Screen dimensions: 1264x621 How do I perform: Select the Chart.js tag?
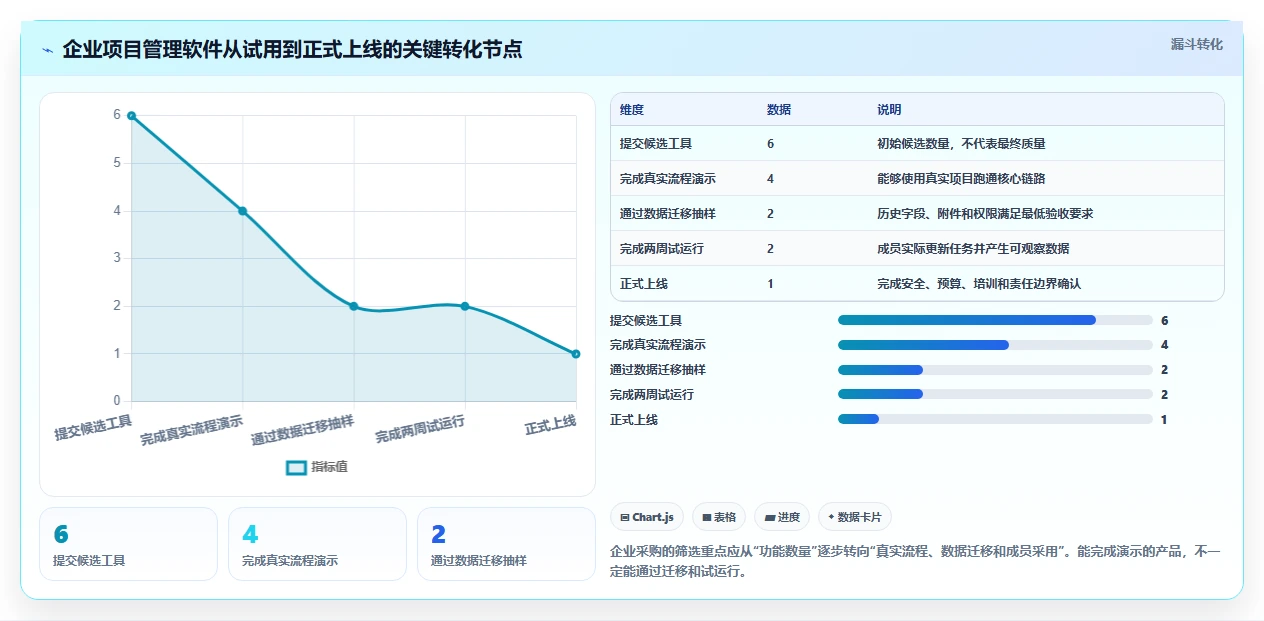(647, 517)
